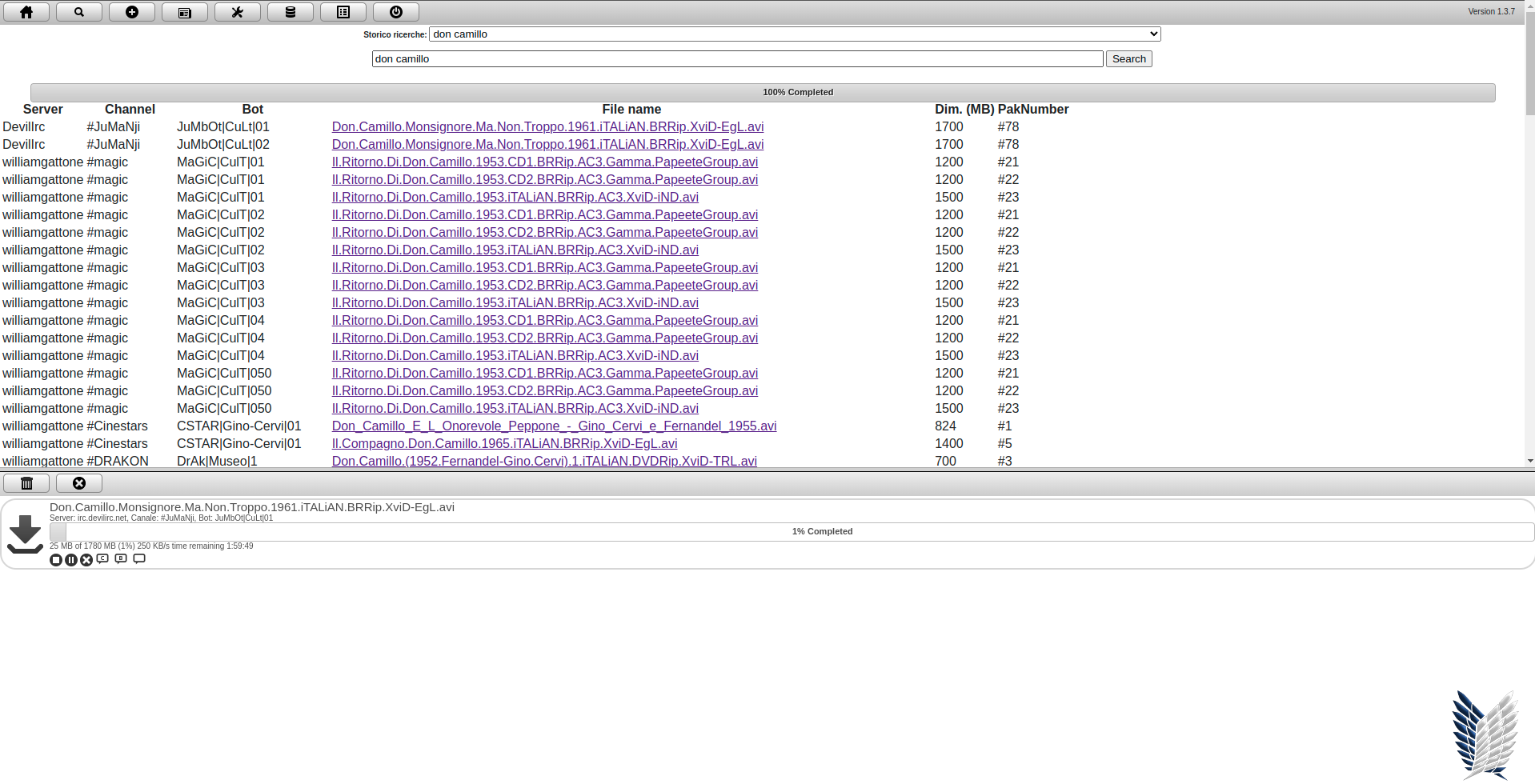Screen dimensions: 1535x784
Task: Click the large download arrow icon
Action: tap(25, 534)
